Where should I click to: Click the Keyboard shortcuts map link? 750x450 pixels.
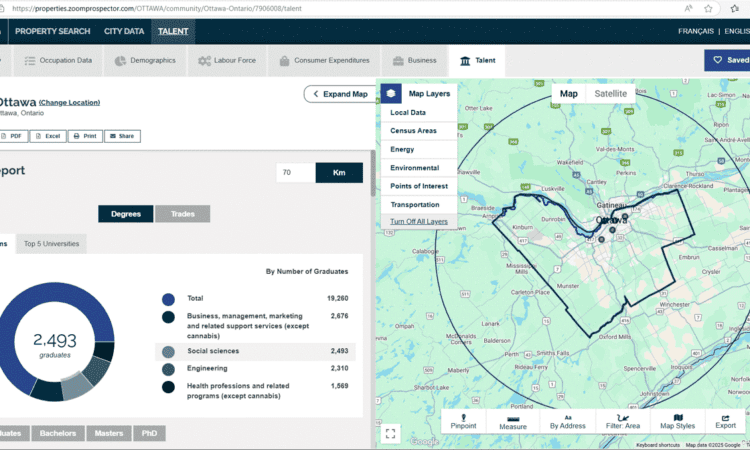(x=658, y=445)
